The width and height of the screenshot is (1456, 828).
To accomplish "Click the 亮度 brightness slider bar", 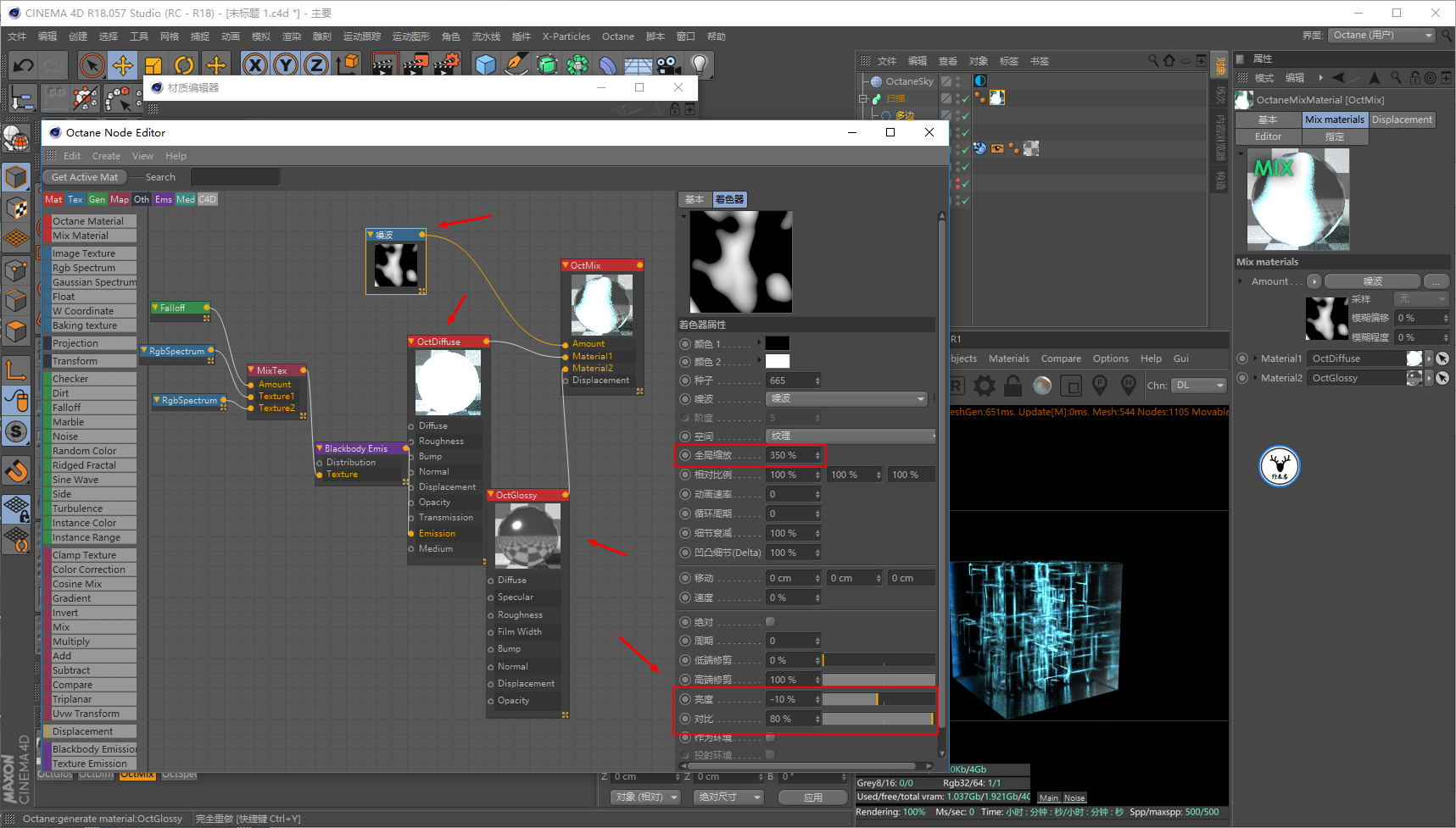I will (879, 699).
